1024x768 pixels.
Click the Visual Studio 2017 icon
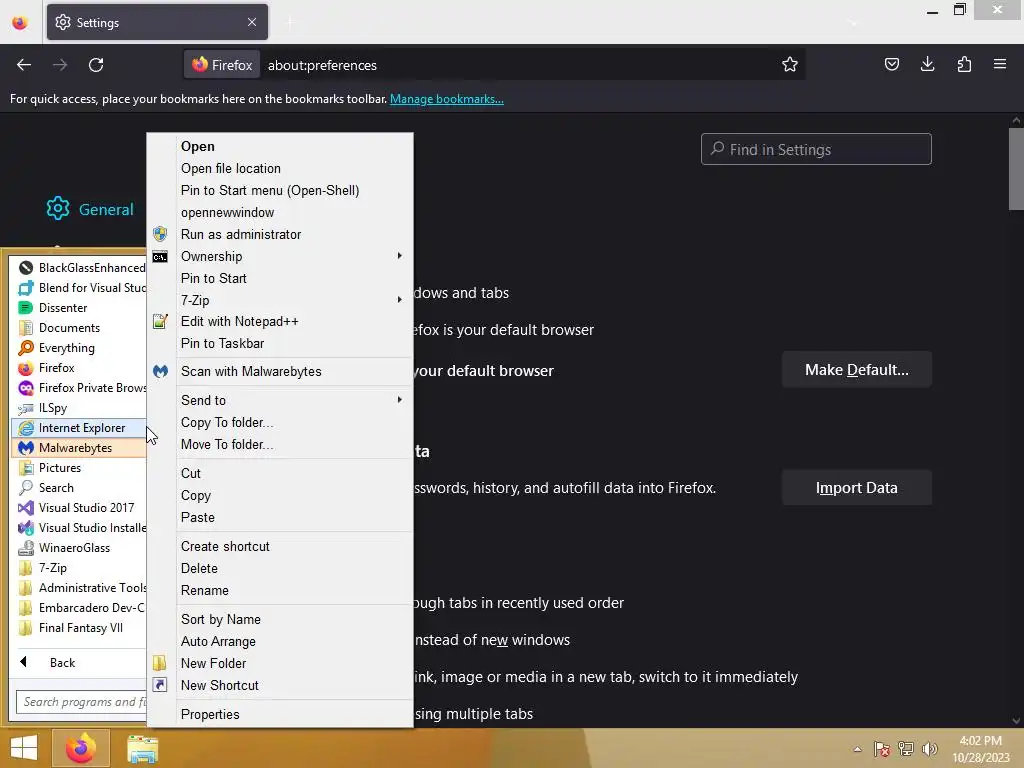(25, 507)
